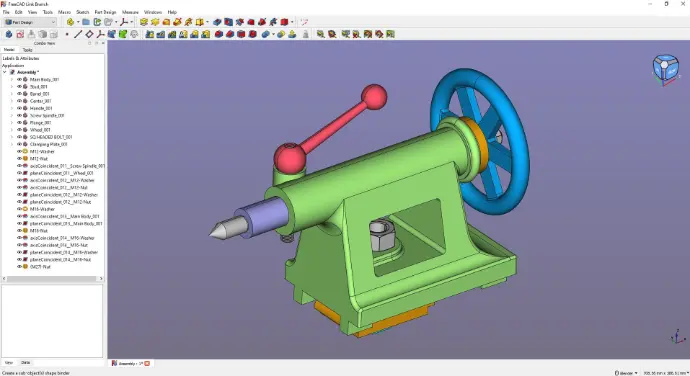The height and width of the screenshot is (376, 690).
Task: Open the Sketch menu
Action: (82, 12)
